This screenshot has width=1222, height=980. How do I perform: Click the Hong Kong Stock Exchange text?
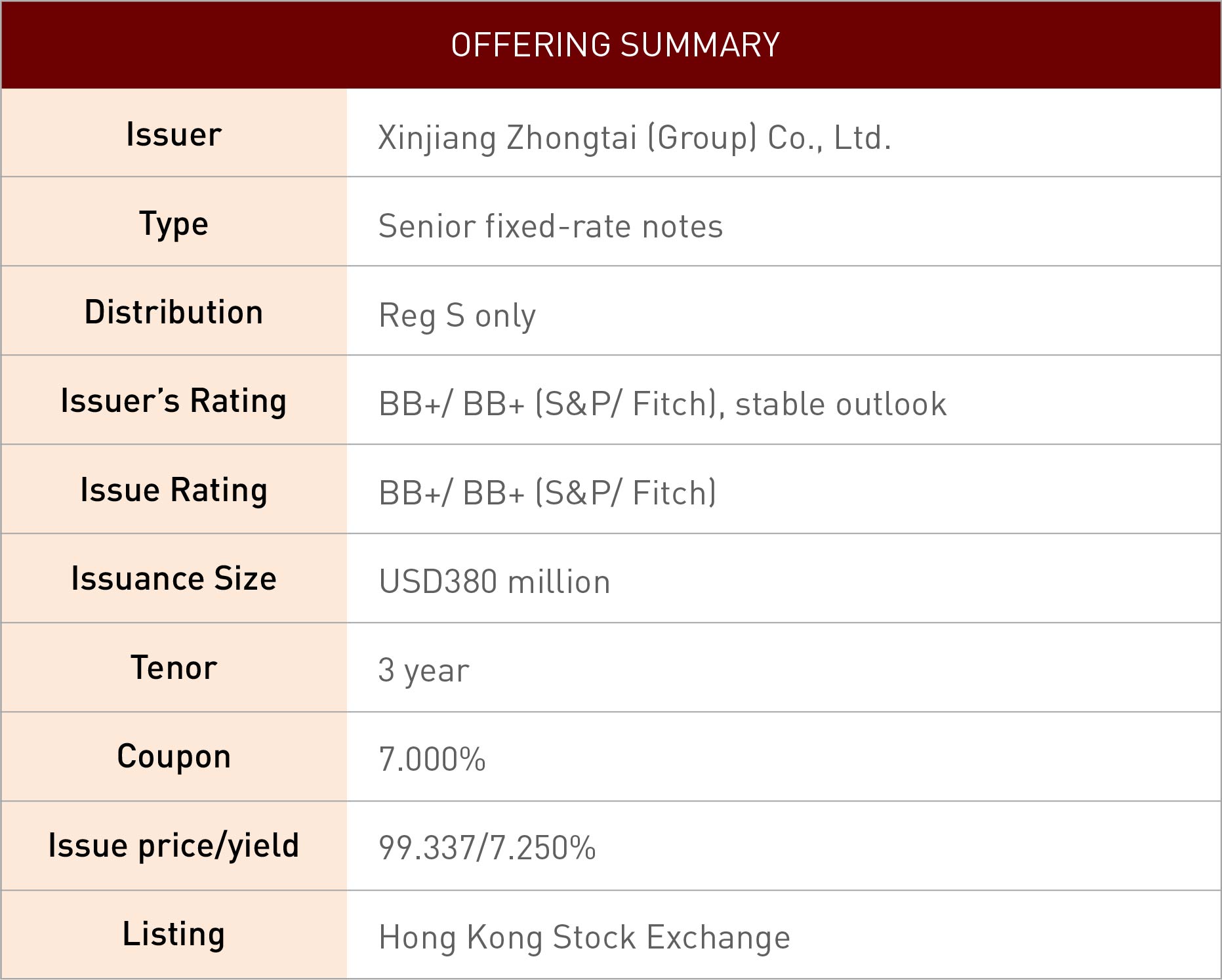pyautogui.click(x=584, y=937)
